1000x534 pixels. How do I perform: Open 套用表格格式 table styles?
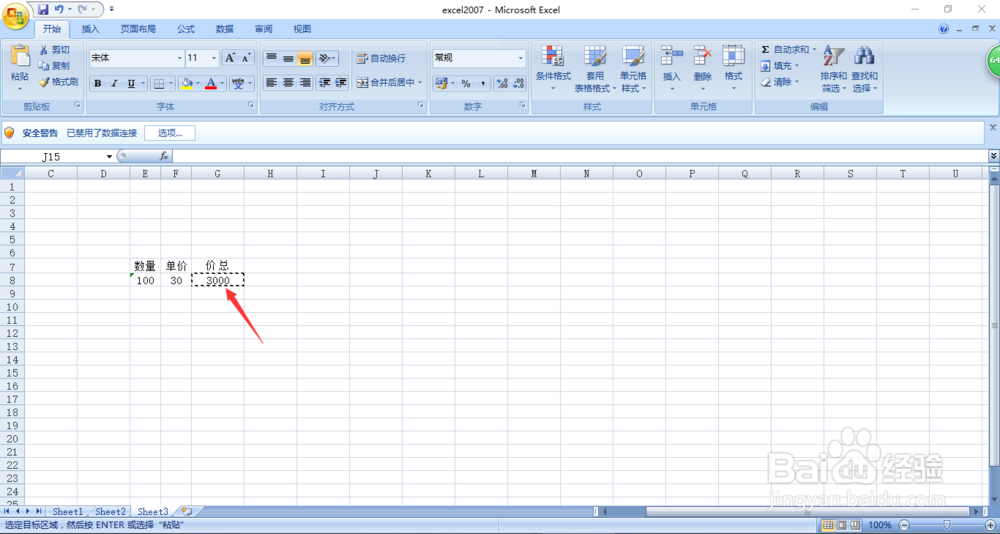[595, 68]
